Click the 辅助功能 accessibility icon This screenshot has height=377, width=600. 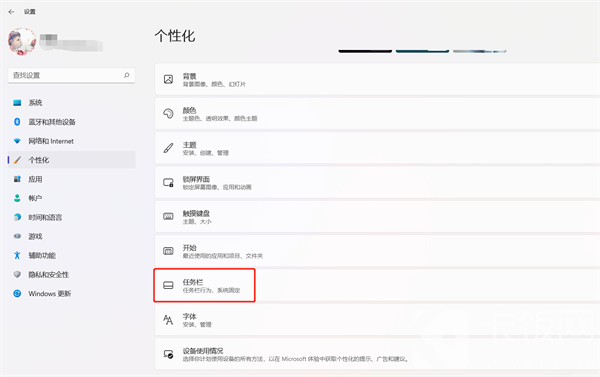[17, 255]
